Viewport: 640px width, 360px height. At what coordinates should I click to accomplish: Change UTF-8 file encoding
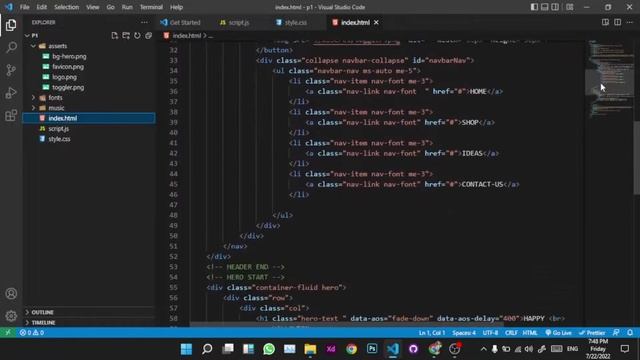(x=490, y=333)
